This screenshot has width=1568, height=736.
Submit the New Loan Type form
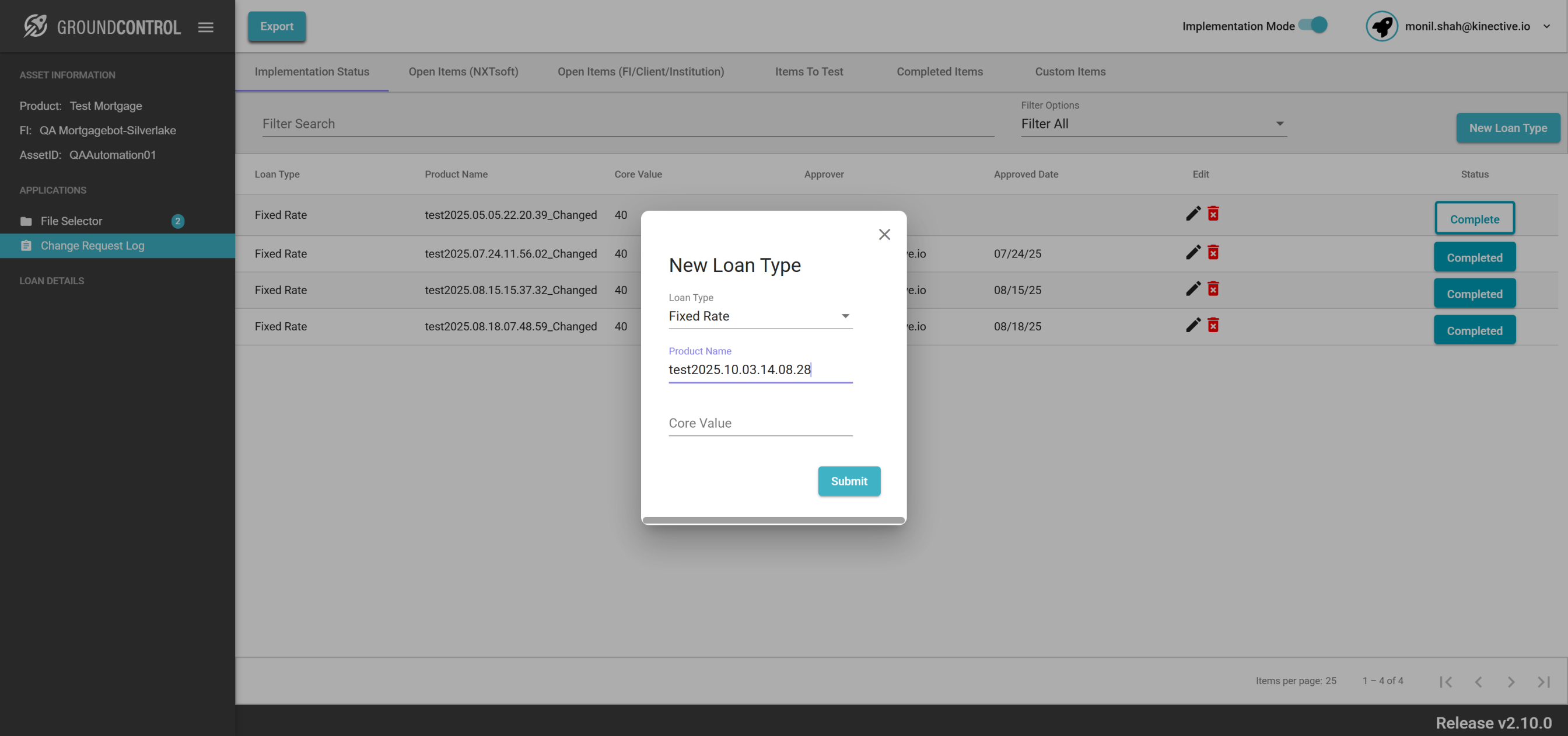pos(849,482)
